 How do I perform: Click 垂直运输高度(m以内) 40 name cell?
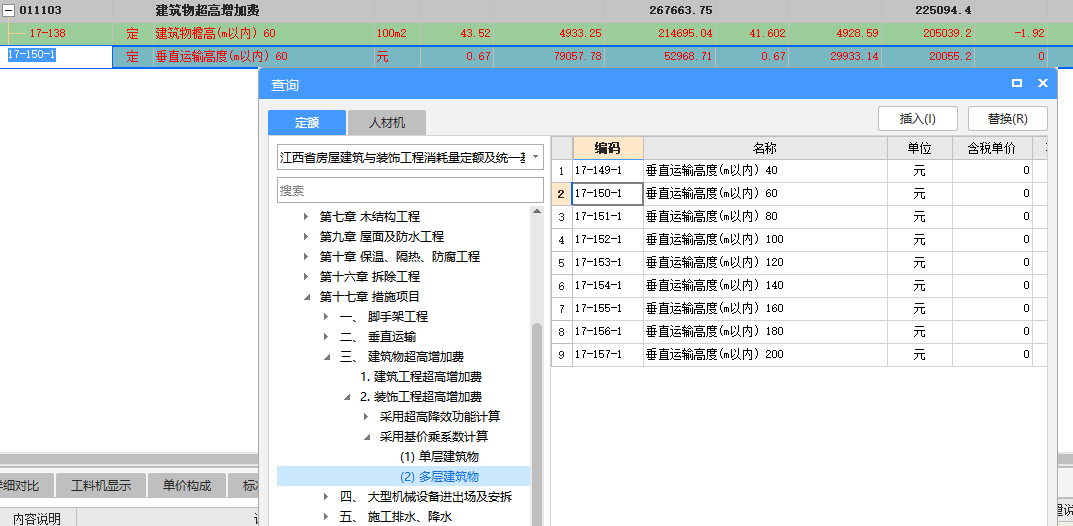765,171
